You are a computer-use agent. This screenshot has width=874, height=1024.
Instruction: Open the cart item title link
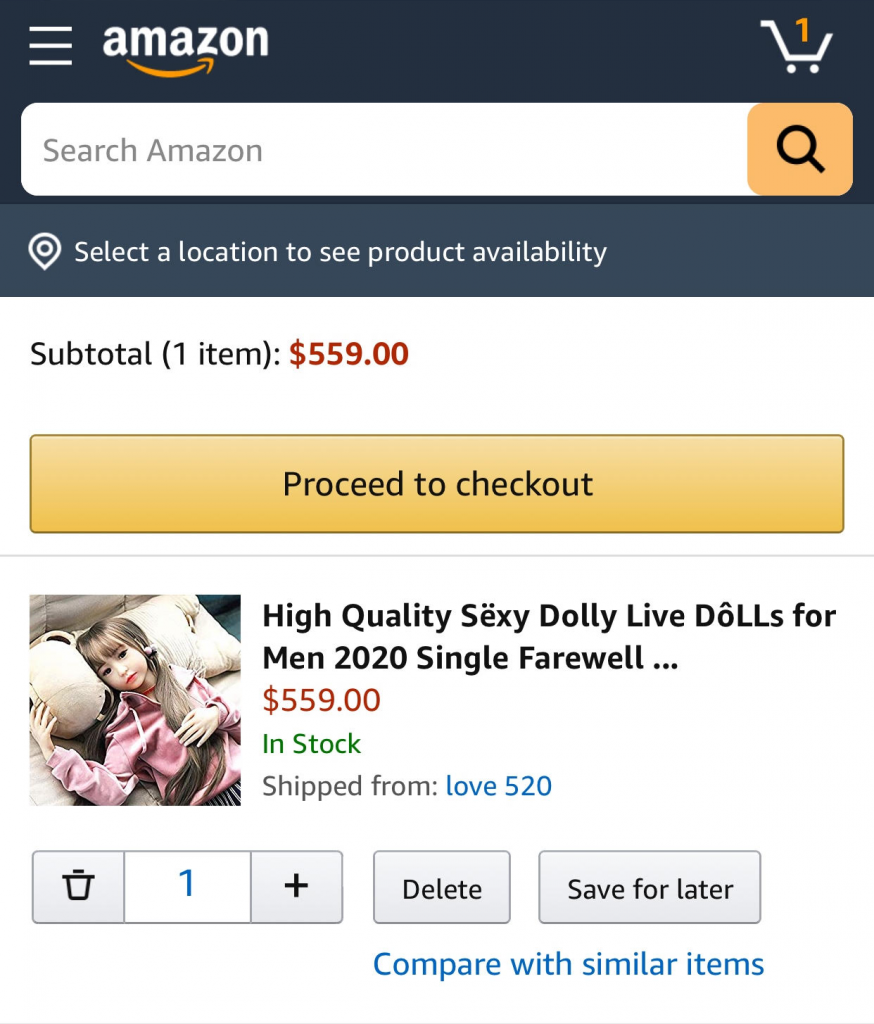[x=548, y=637]
